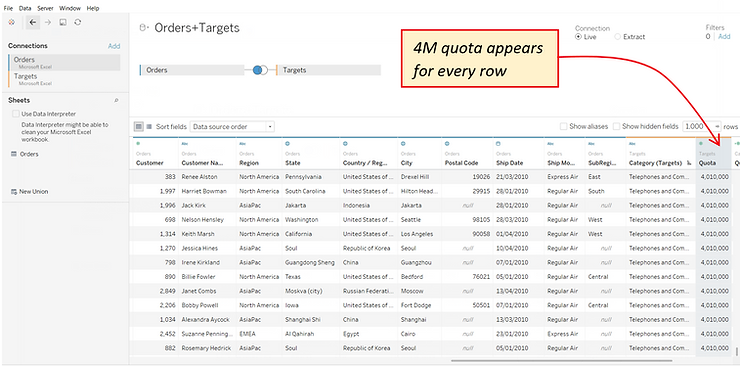
Task: Open the Sort fields Data source order dropdown
Action: point(232,127)
